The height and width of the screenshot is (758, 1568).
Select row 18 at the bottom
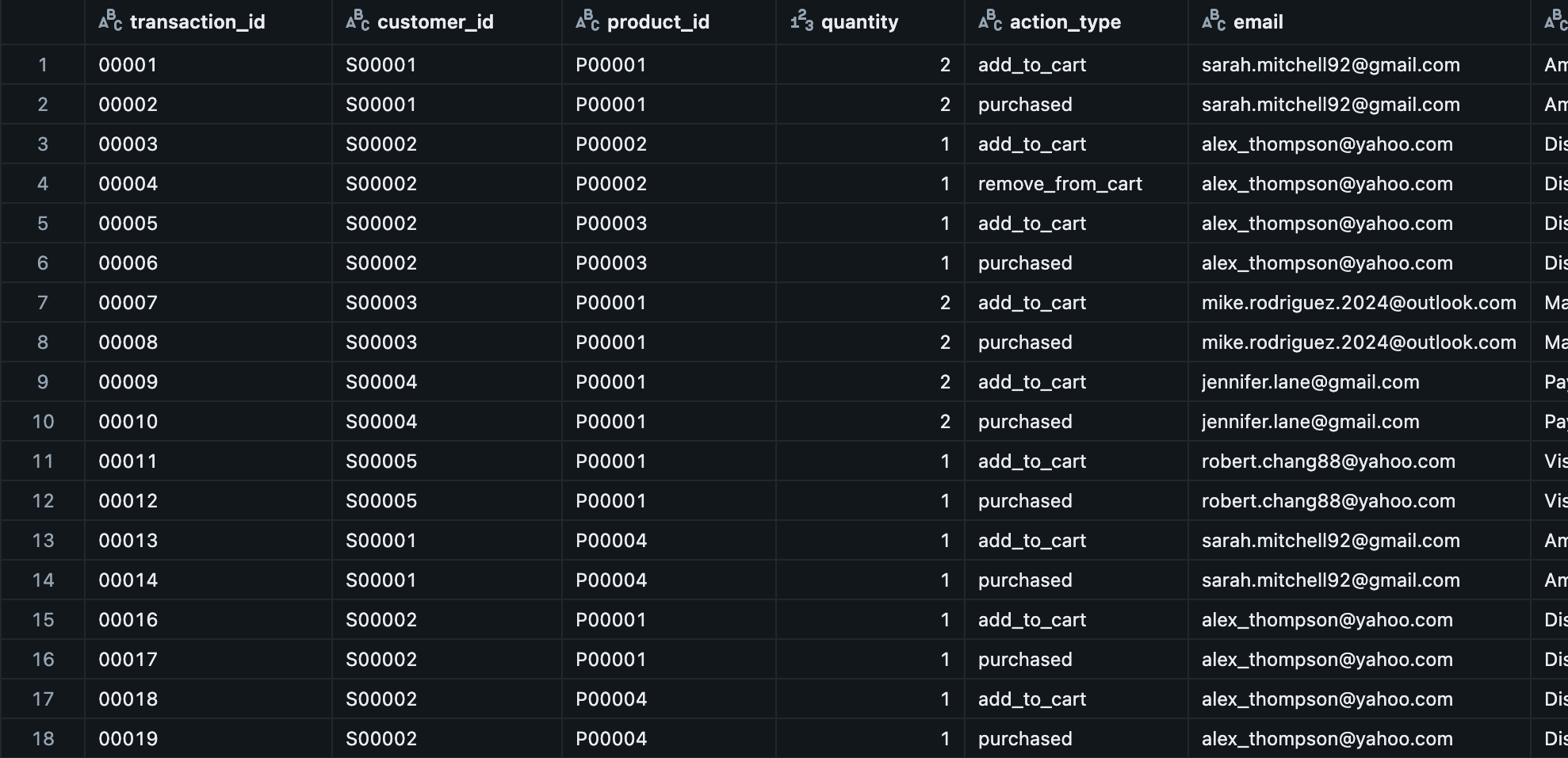point(43,738)
